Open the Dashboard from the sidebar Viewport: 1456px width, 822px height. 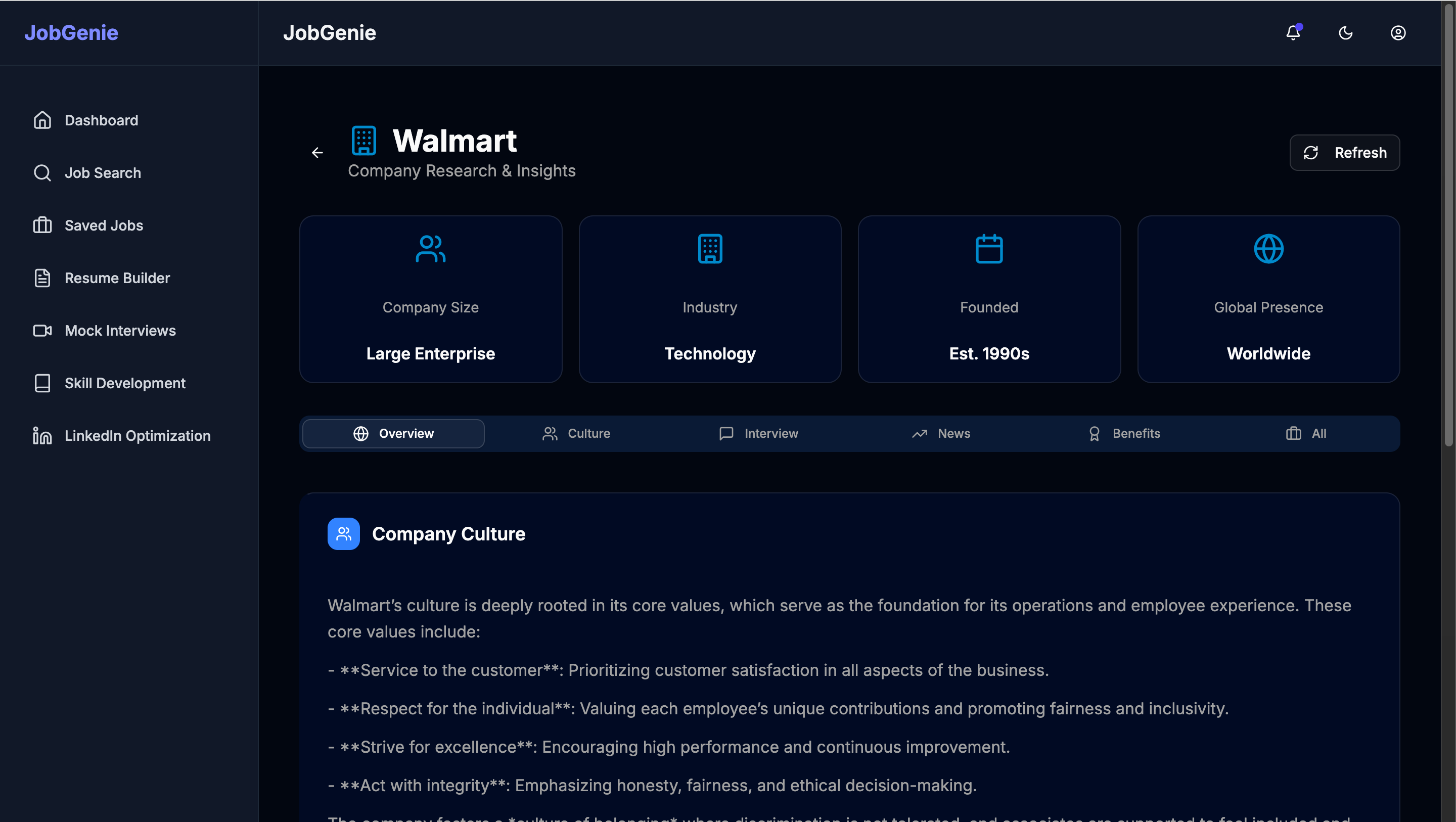(x=101, y=120)
